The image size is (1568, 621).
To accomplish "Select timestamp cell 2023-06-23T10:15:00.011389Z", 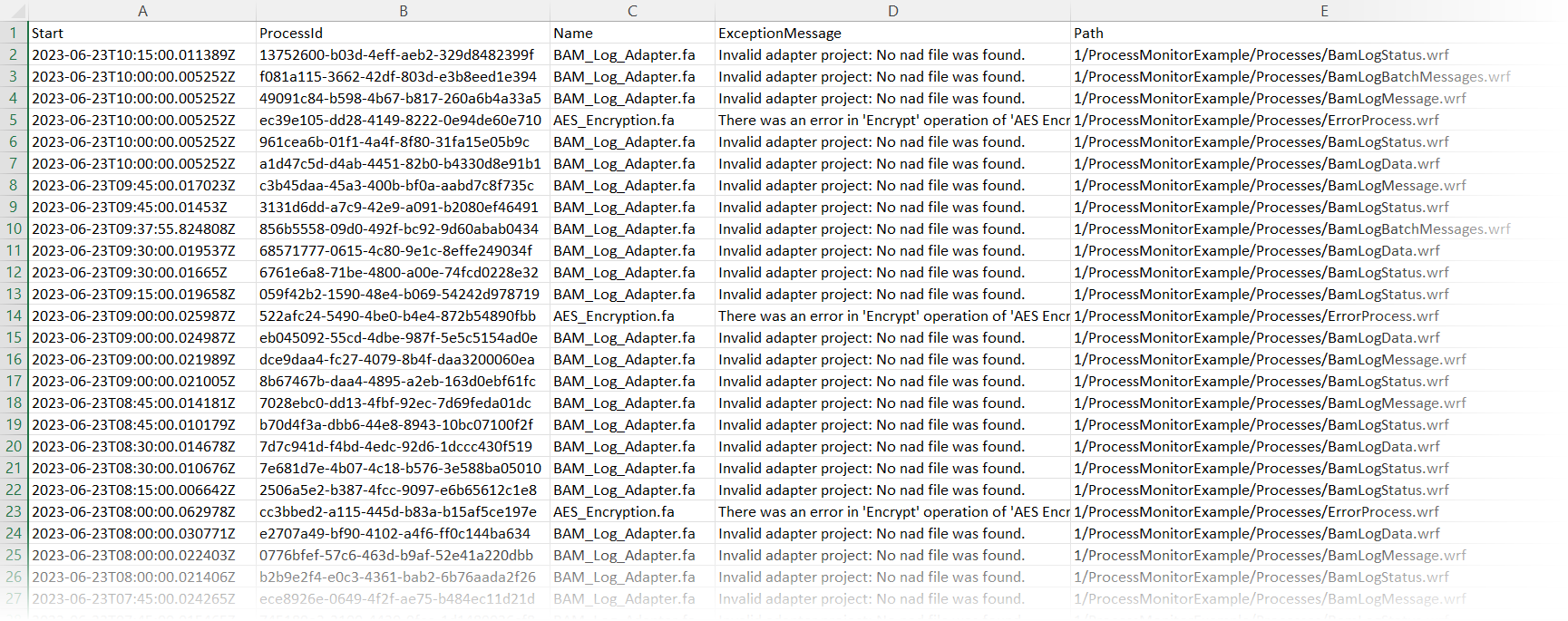I will (x=133, y=55).
